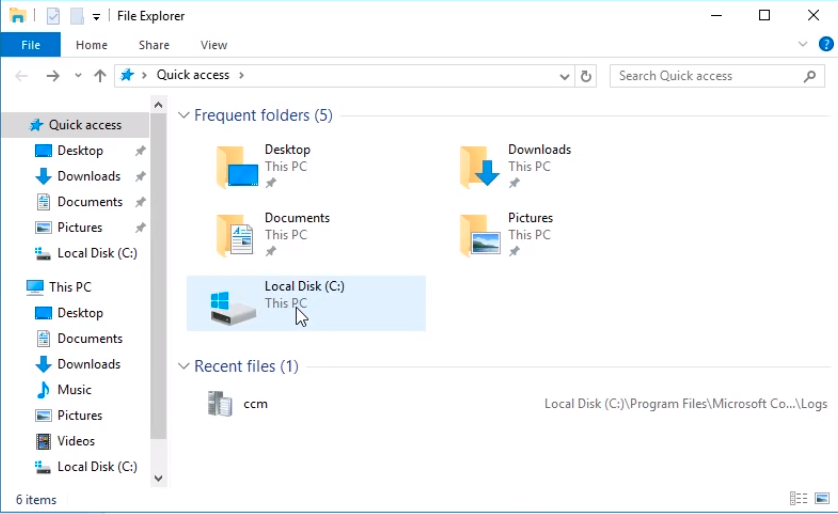The image size is (838, 514).
Task: Click the navigation pane scroll down arrow
Action: (x=158, y=478)
